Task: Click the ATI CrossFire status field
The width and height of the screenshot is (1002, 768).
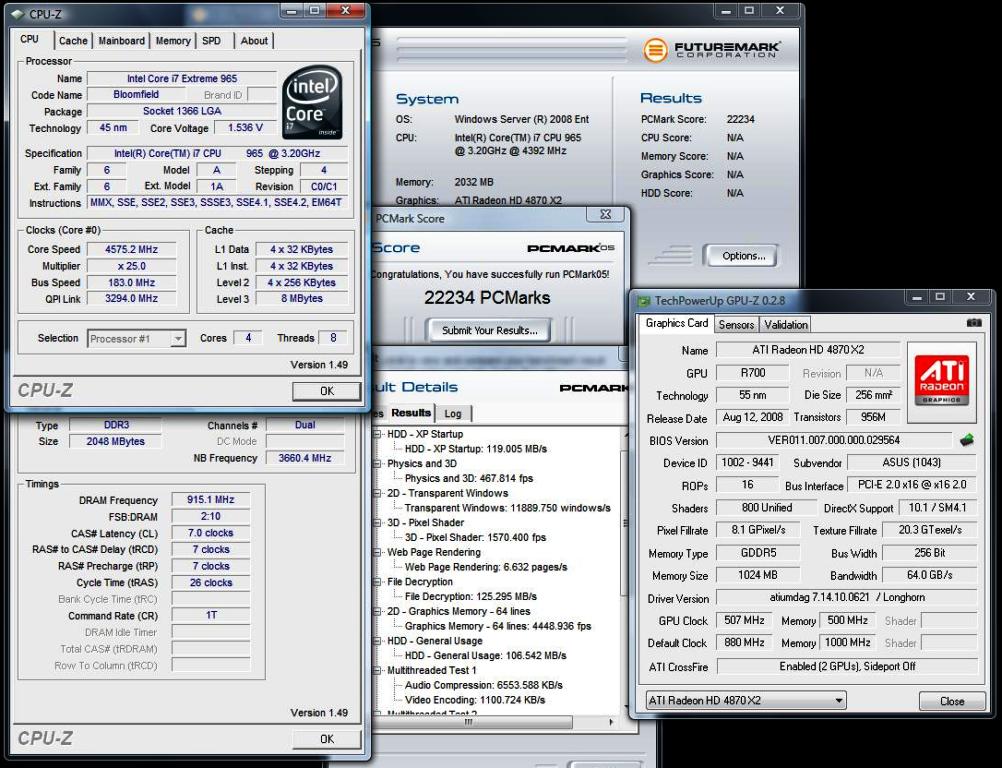Action: (847, 666)
